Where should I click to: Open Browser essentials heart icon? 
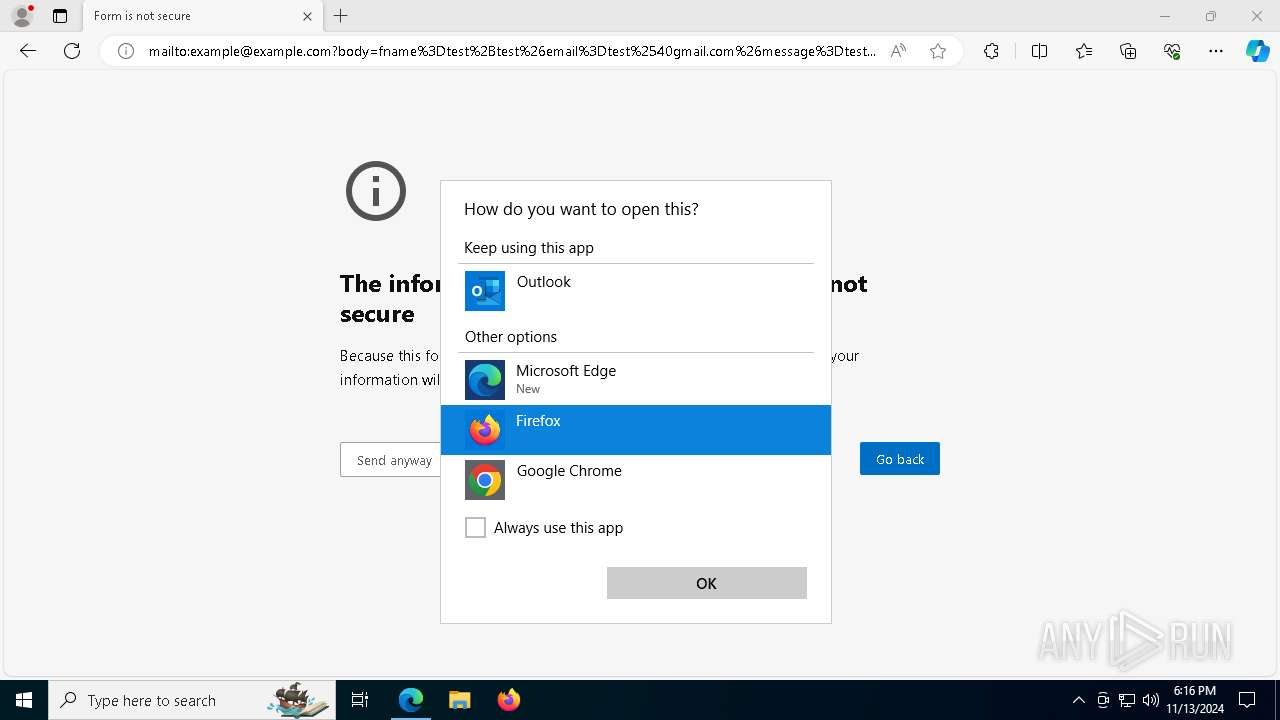coord(1172,51)
